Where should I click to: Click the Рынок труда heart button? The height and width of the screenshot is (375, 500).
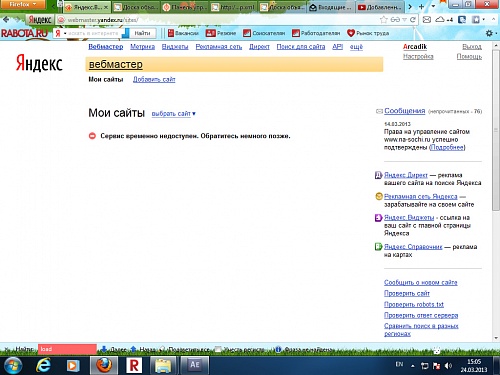click(x=368, y=33)
